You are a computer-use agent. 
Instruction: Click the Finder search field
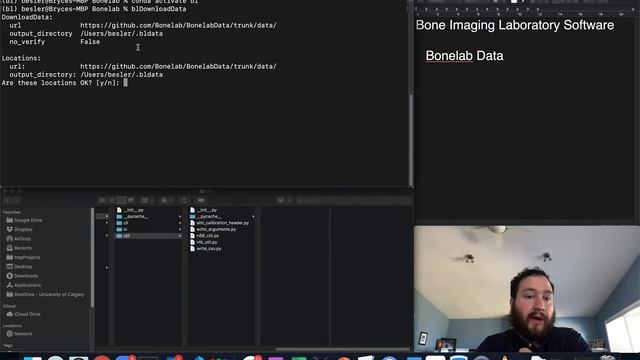[353, 200]
